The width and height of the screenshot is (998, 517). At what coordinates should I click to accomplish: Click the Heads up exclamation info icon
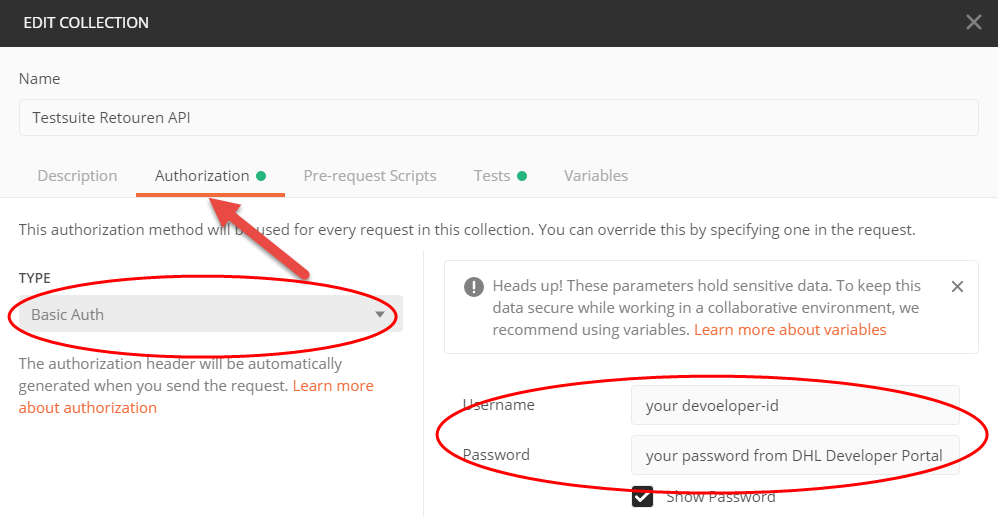(x=473, y=287)
